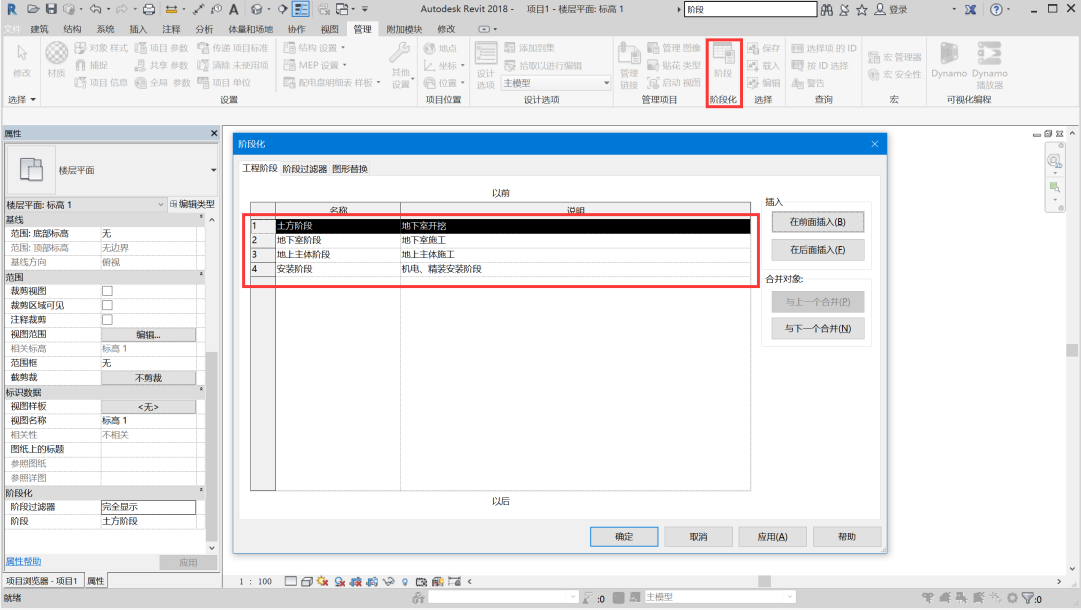Click the 在前面插入(B) button
Image resolution: width=1081 pixels, height=610 pixels.
818,222
